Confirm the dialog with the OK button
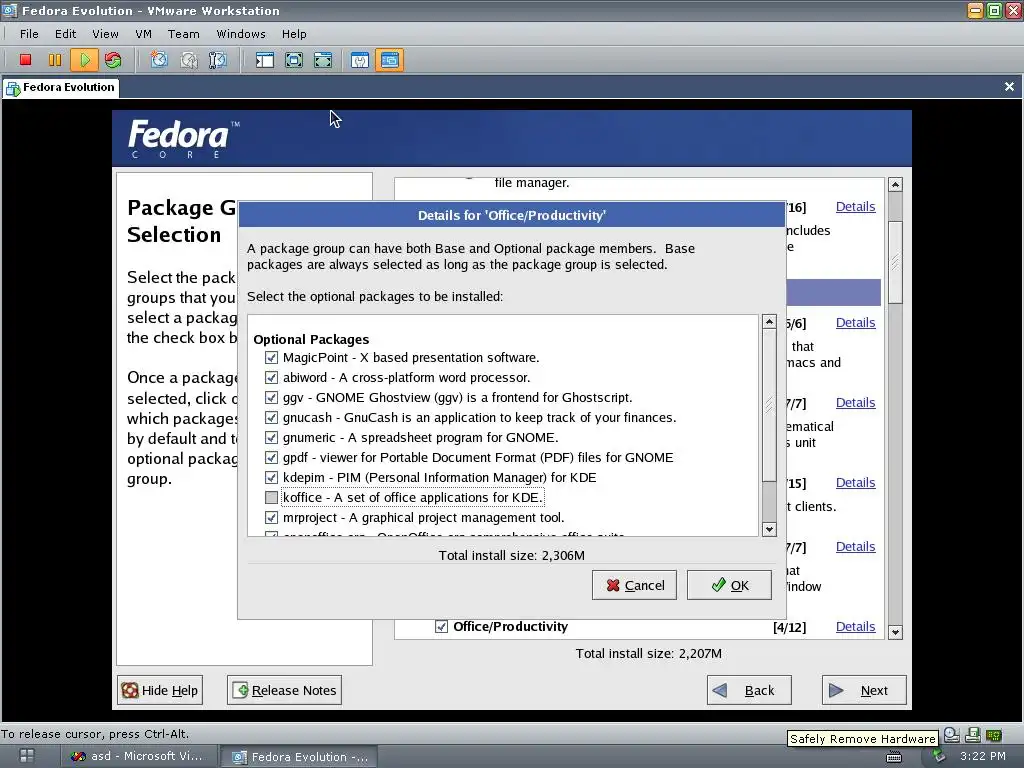 pos(729,585)
